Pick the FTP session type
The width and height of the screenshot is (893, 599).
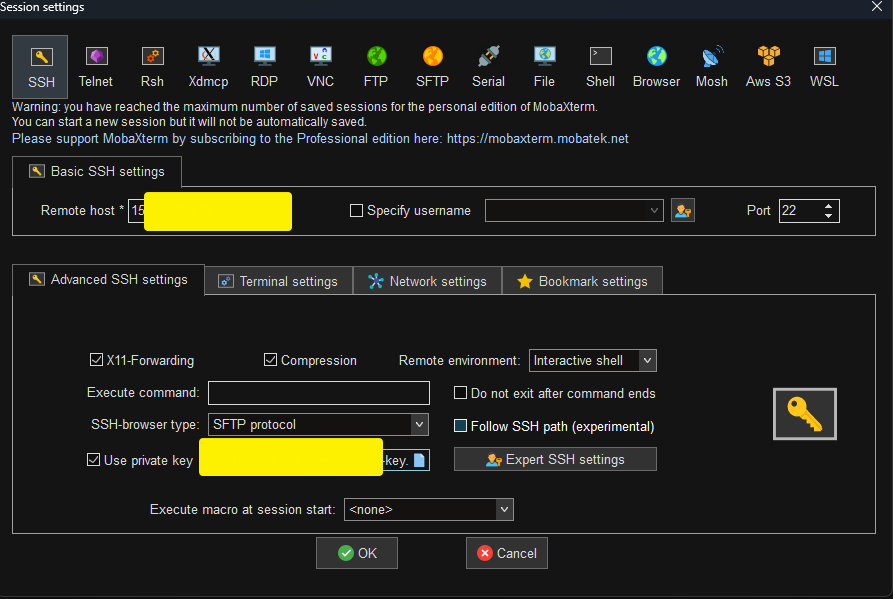pyautogui.click(x=376, y=67)
